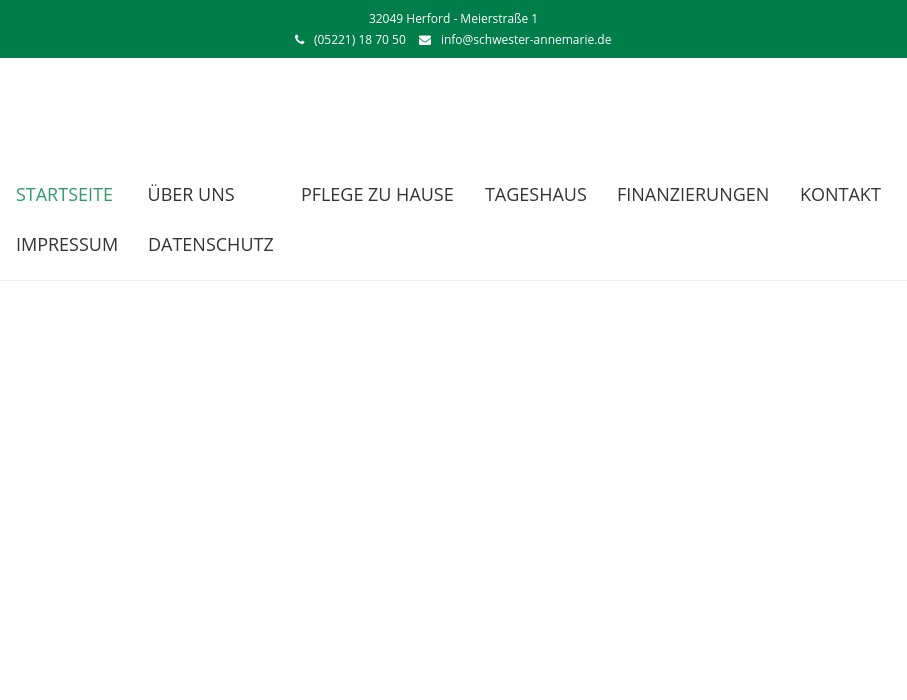907x700 pixels.
Task: Open the Finanzierungen page
Action: (x=692, y=194)
